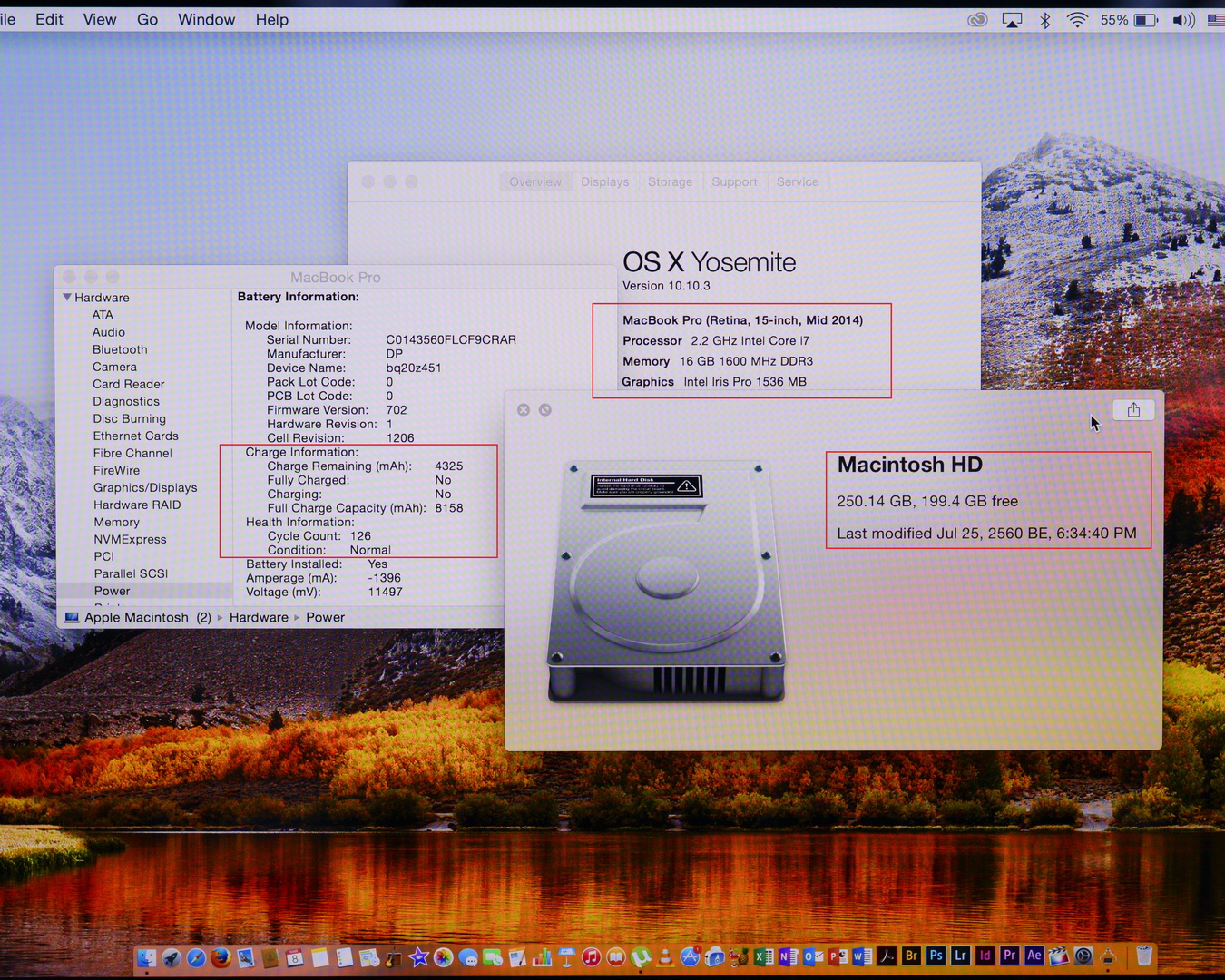1225x980 pixels.
Task: Click the hard disk drive image
Action: click(x=667, y=582)
